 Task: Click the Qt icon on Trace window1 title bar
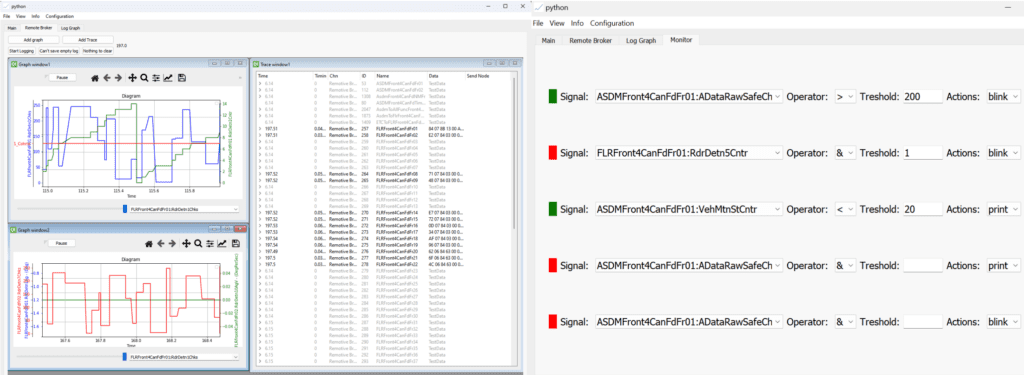pos(256,64)
